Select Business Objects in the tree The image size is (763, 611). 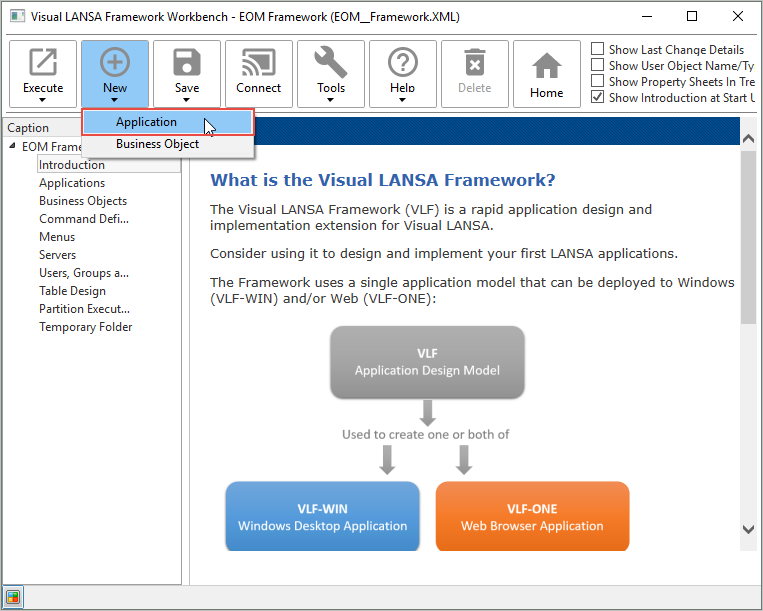point(83,201)
